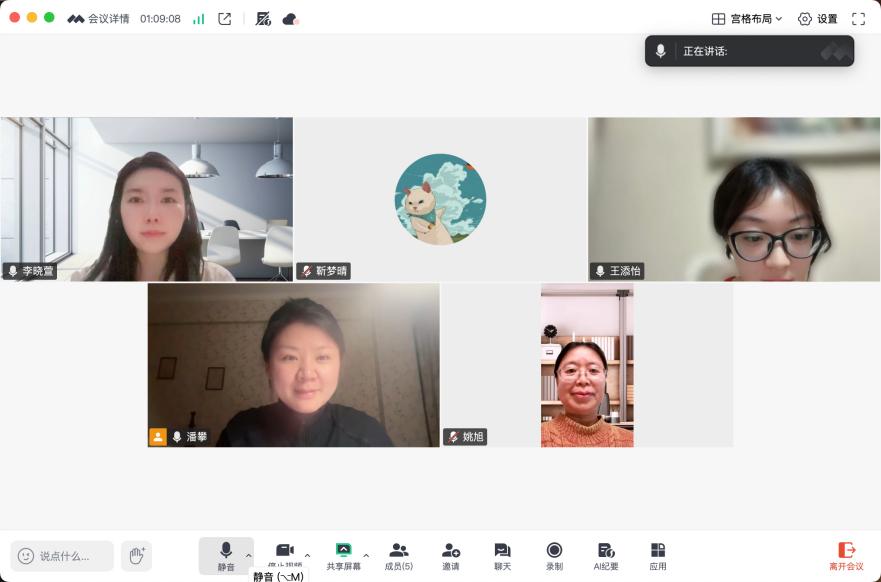Expand the microphone audio options arrow
Screen dimensions: 881x582
pyautogui.click(x=249, y=555)
